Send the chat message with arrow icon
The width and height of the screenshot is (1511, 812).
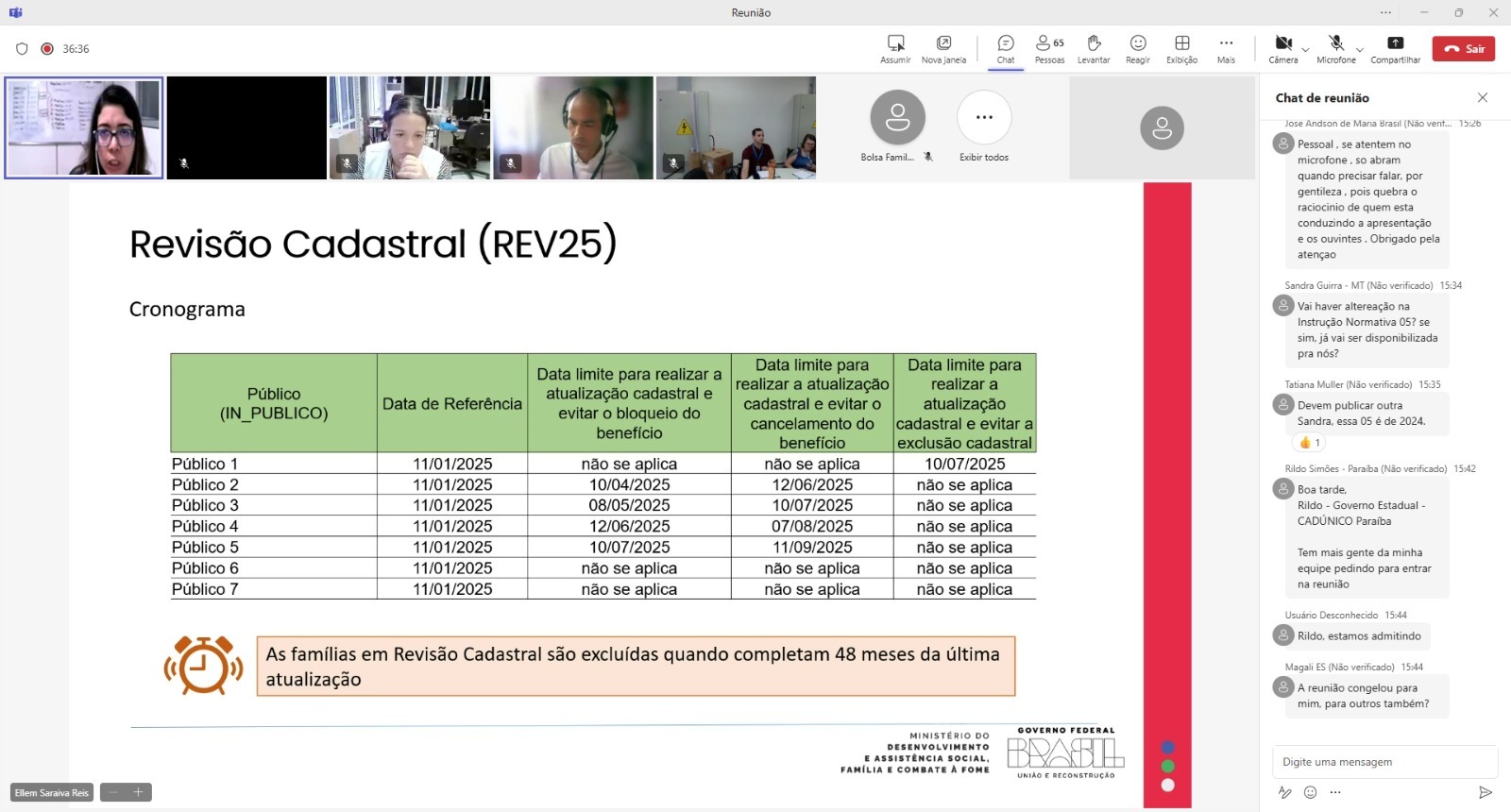(1485, 792)
